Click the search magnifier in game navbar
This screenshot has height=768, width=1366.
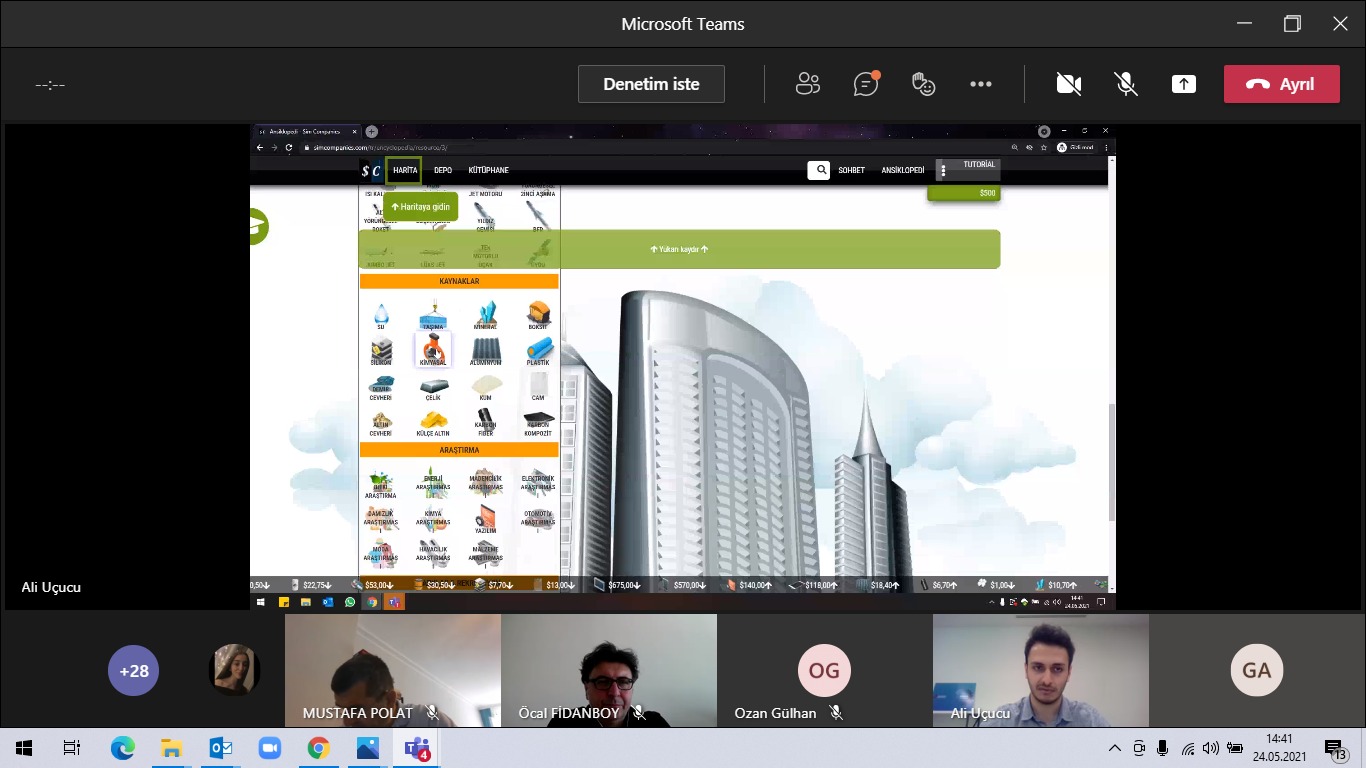[x=819, y=170]
